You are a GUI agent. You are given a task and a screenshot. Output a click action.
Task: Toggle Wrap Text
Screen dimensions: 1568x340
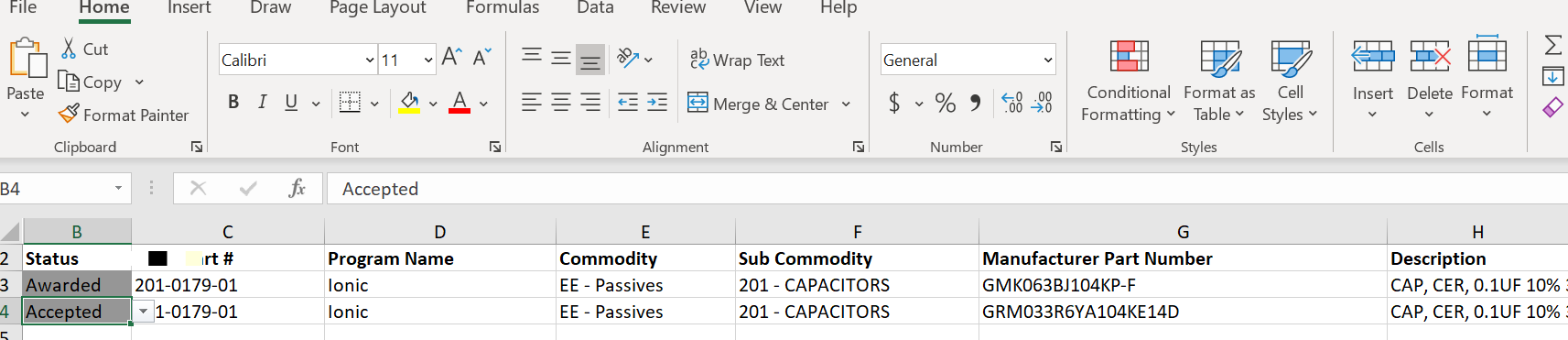737,60
